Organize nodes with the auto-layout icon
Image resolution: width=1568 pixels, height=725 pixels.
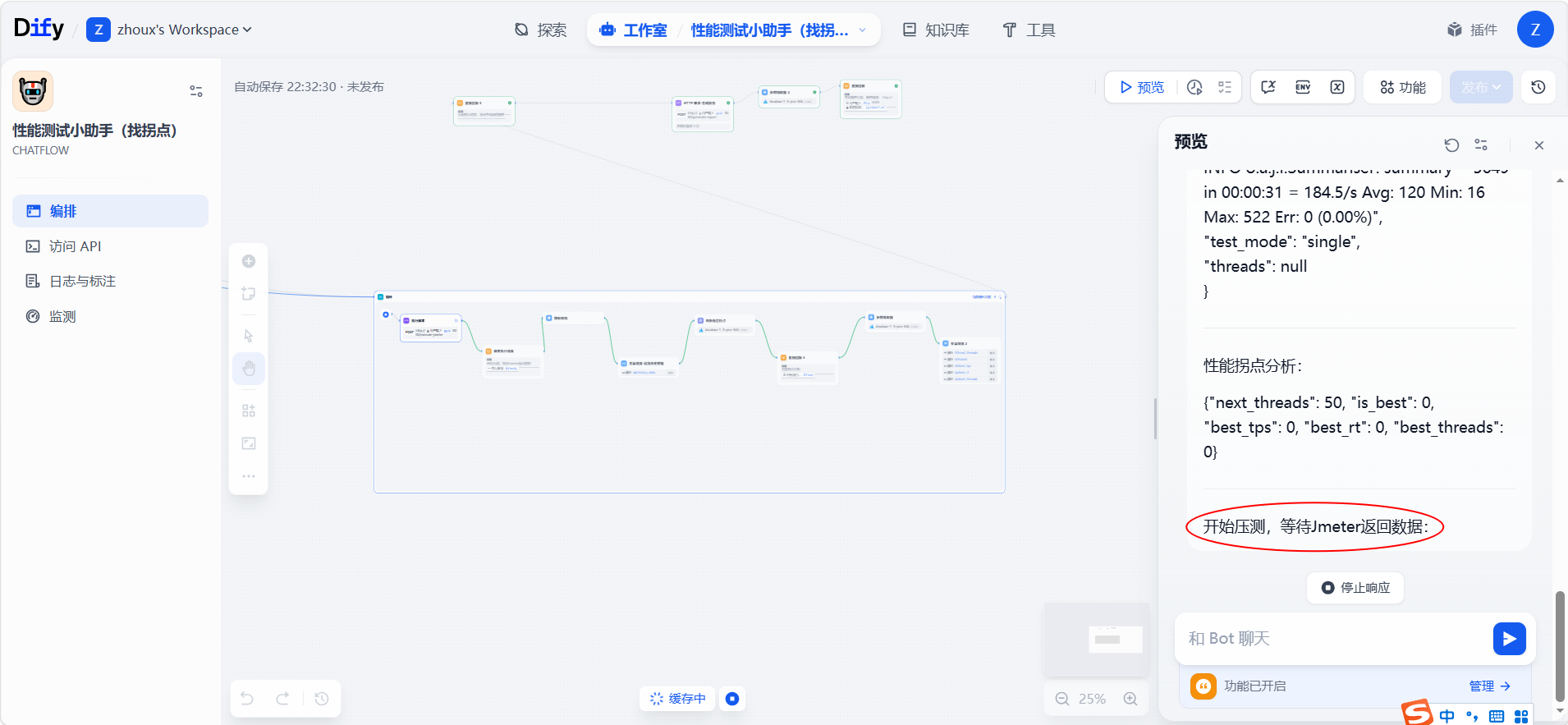pos(249,411)
